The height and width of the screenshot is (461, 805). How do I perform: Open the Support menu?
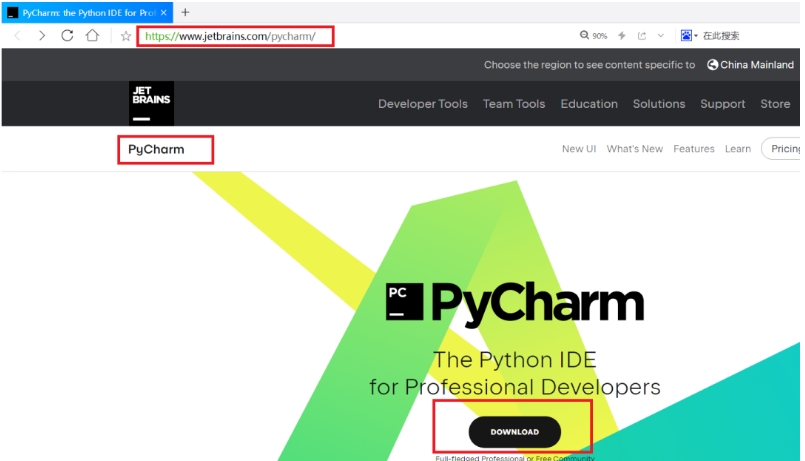(722, 104)
